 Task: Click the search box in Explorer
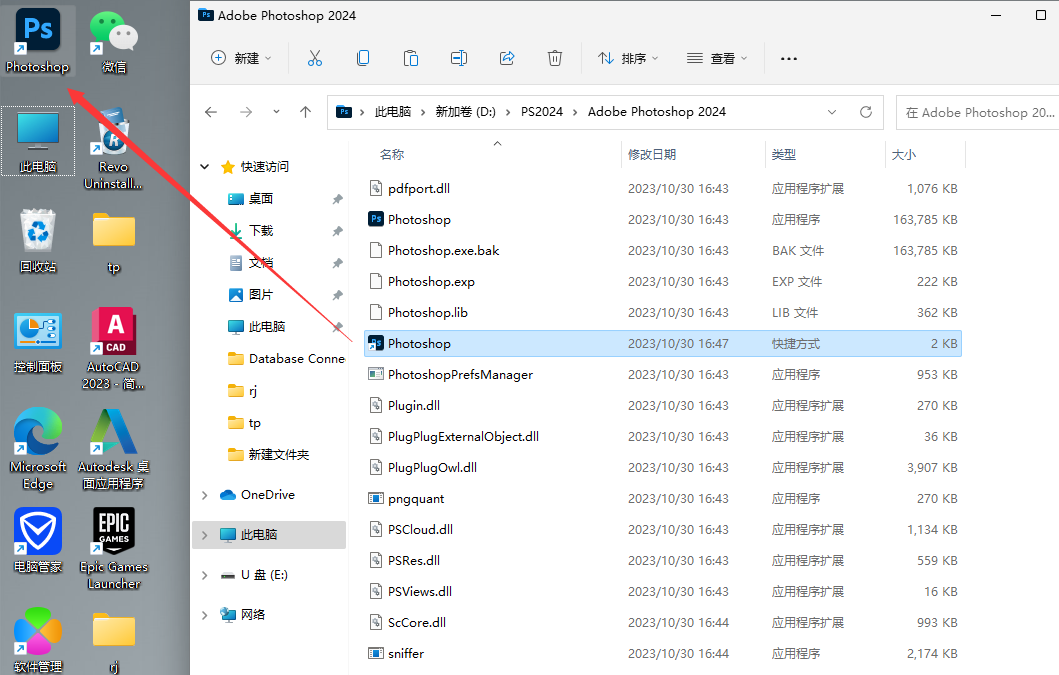tap(977, 112)
